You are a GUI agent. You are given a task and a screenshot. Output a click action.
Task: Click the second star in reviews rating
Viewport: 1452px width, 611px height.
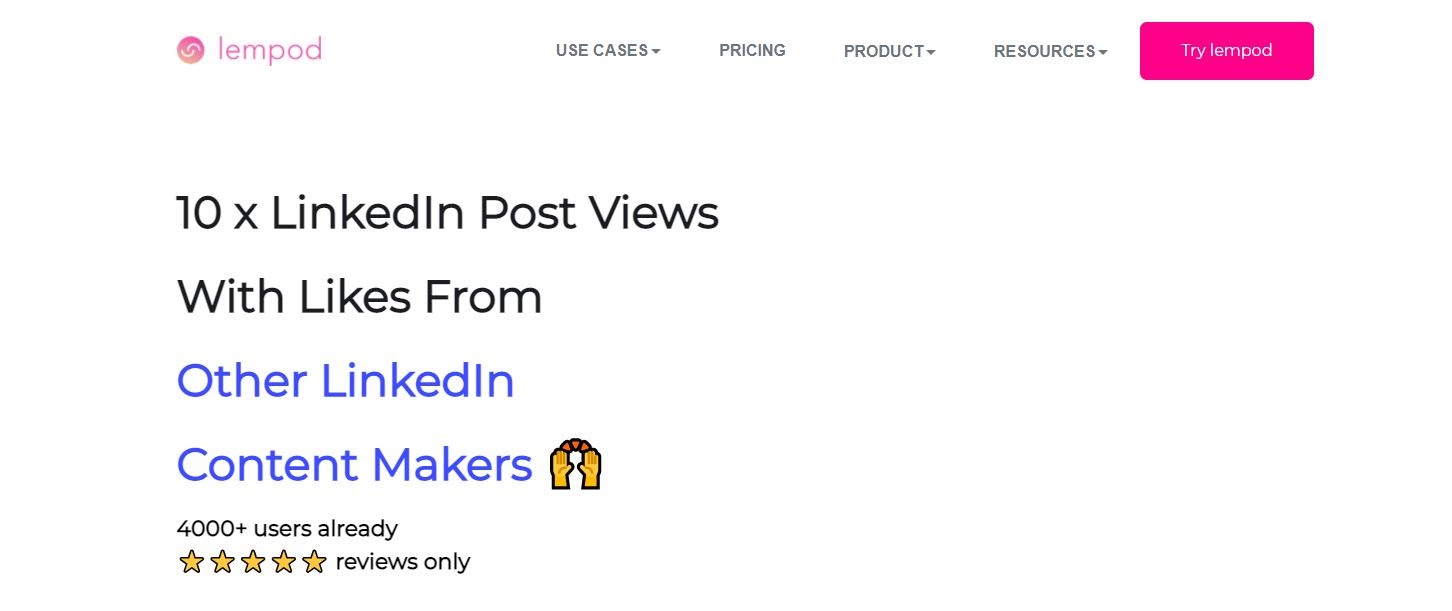tap(222, 562)
